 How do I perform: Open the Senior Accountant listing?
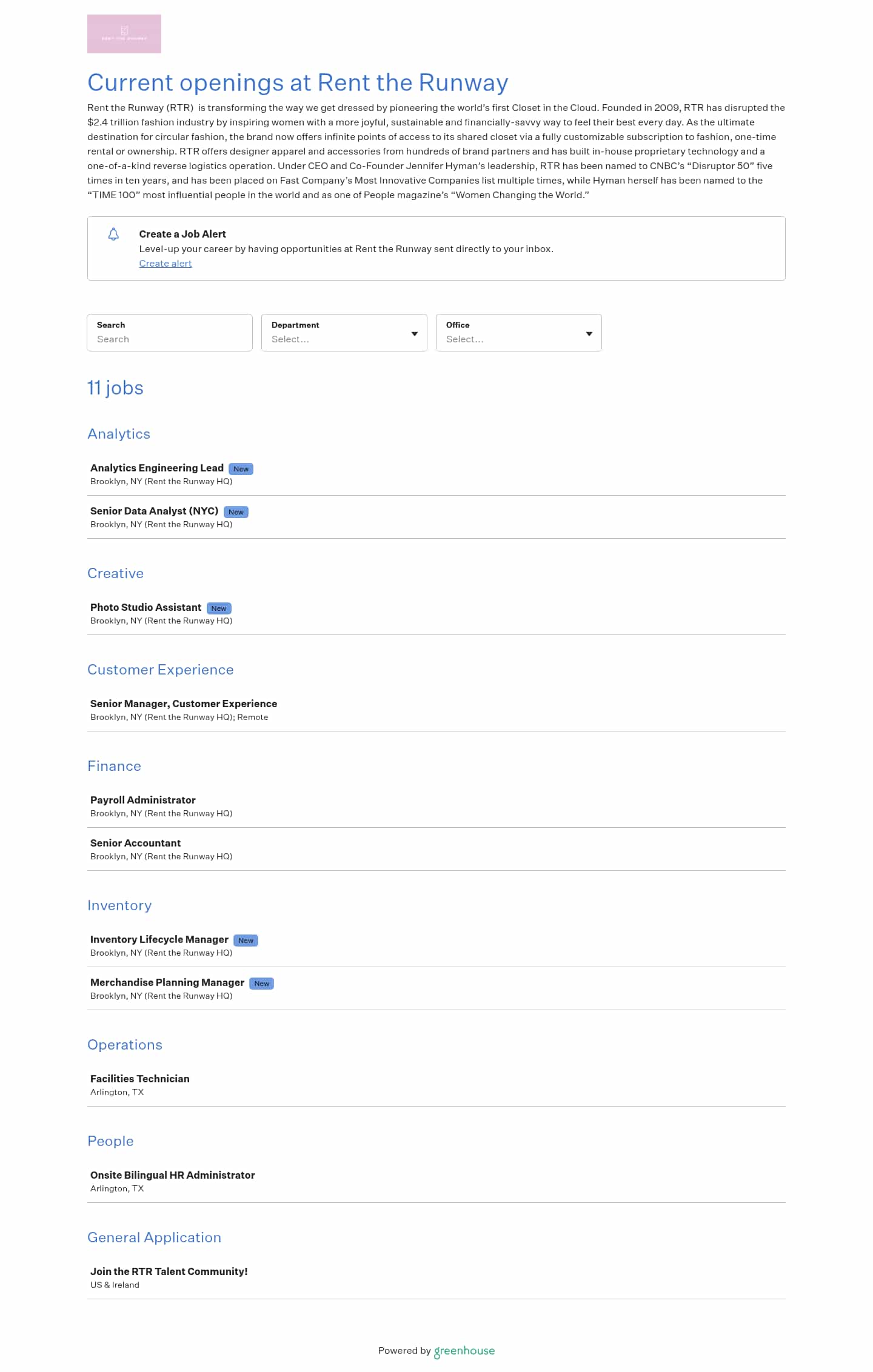[x=135, y=843]
